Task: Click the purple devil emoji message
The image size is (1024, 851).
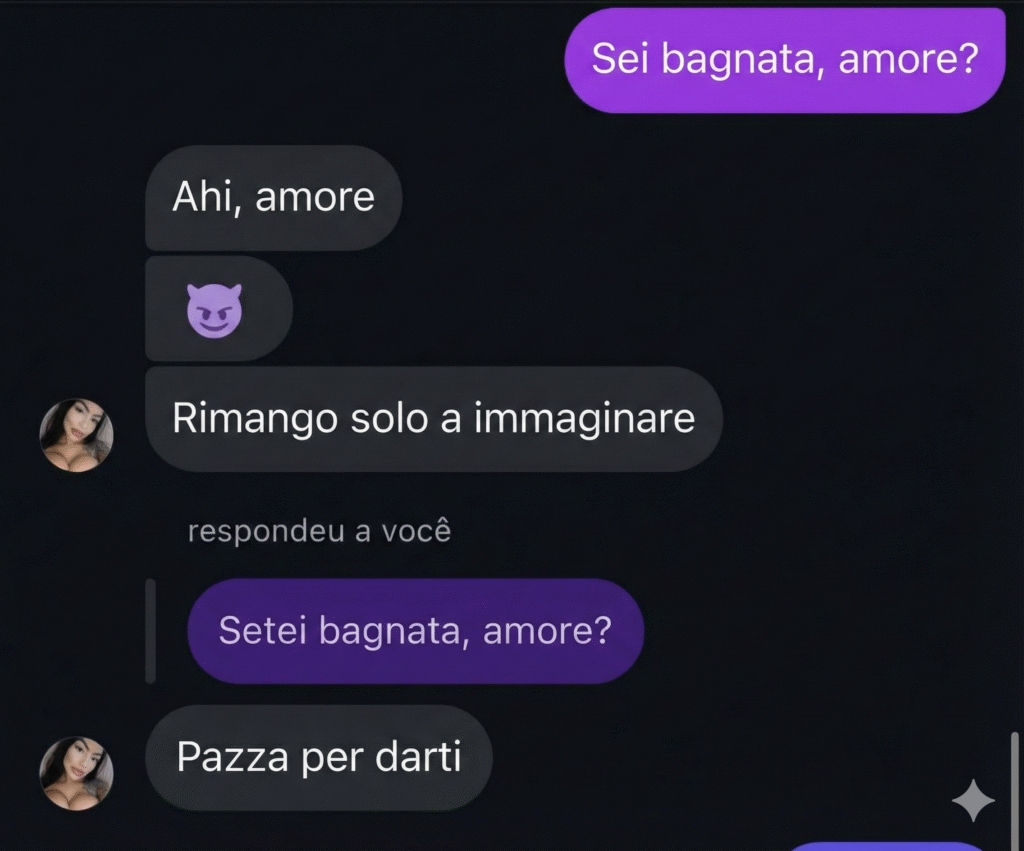Action: click(x=218, y=309)
